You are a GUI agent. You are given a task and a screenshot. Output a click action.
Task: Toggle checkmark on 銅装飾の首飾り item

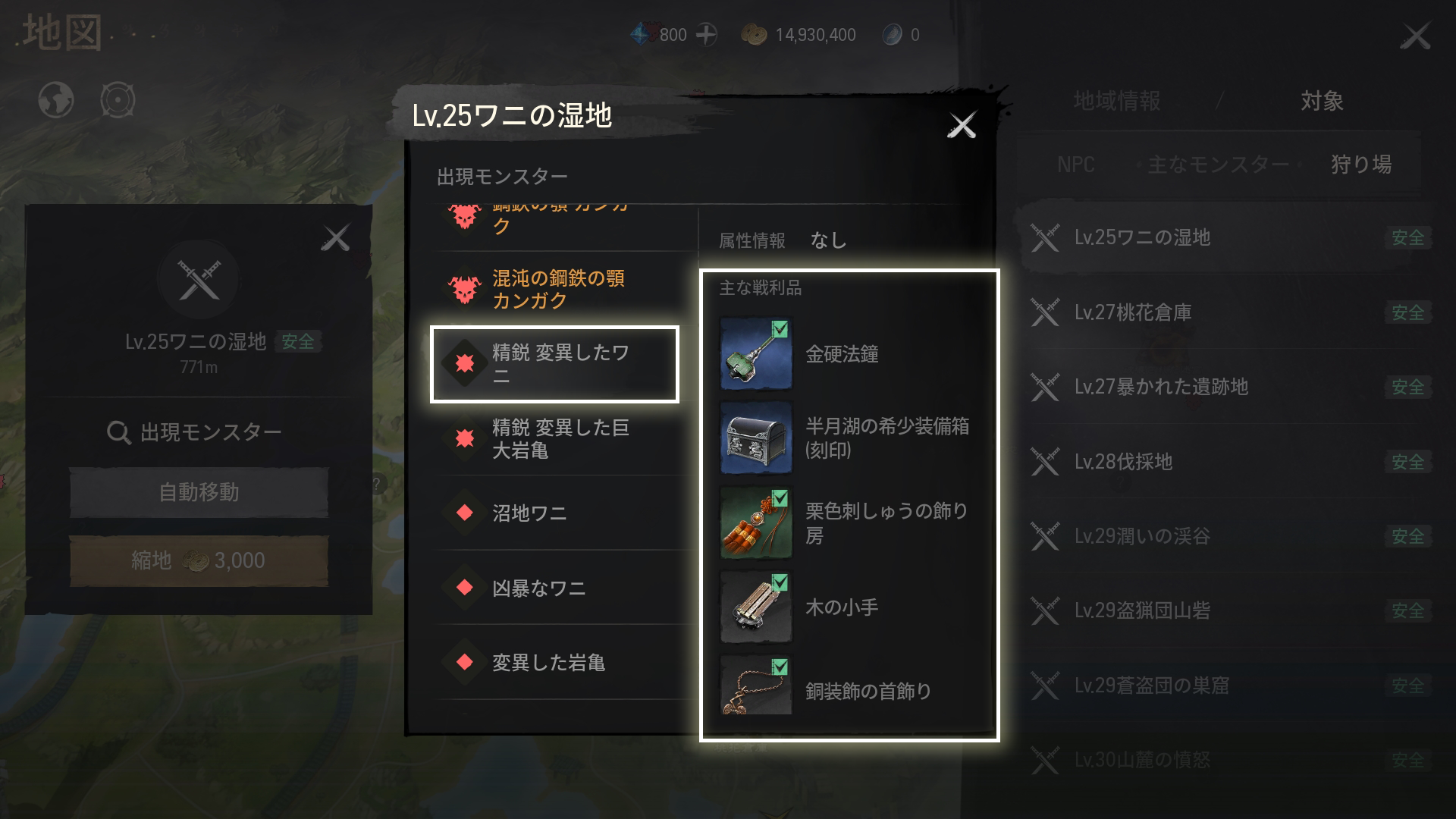point(780,667)
